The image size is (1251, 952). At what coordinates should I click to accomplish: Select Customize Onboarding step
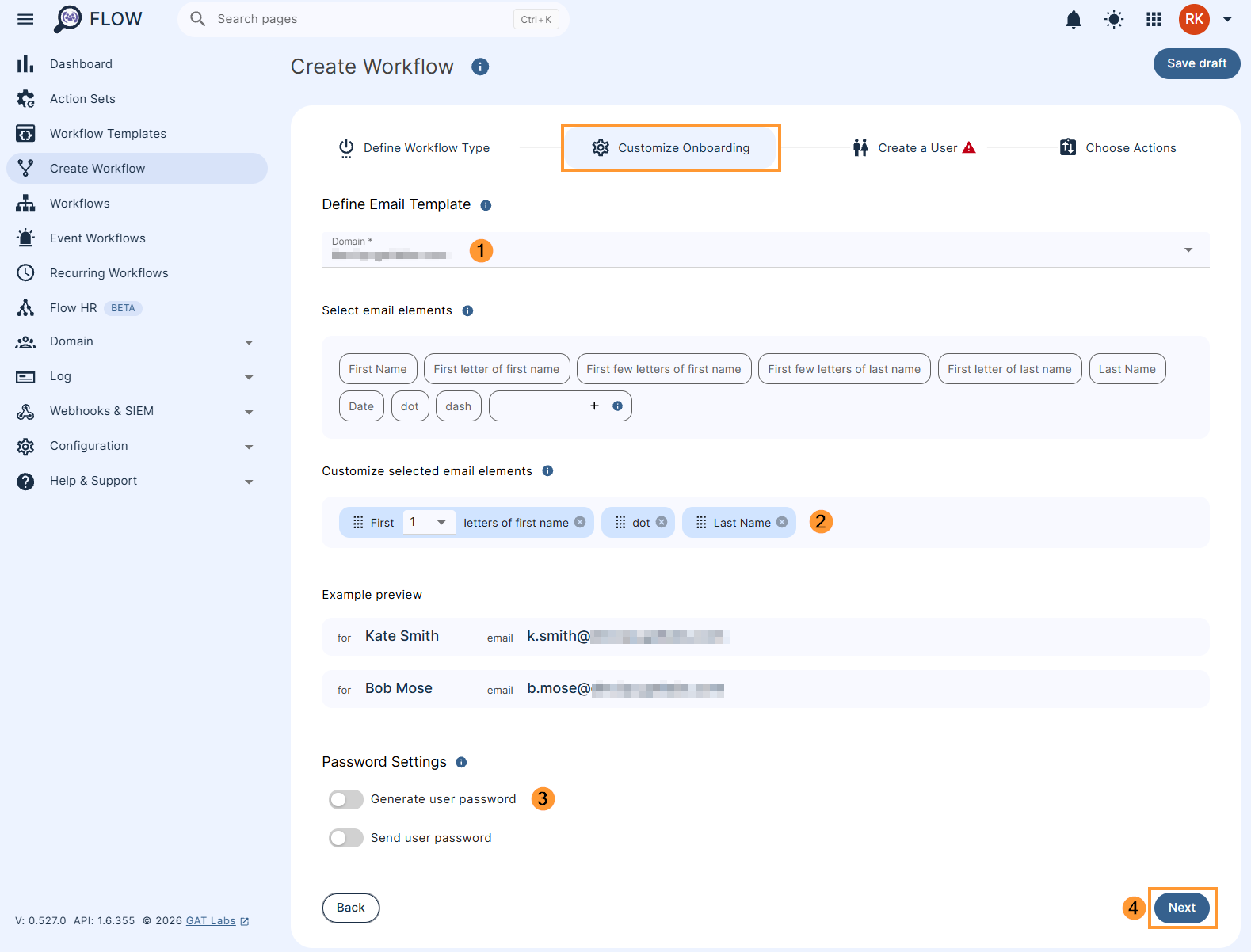[671, 147]
